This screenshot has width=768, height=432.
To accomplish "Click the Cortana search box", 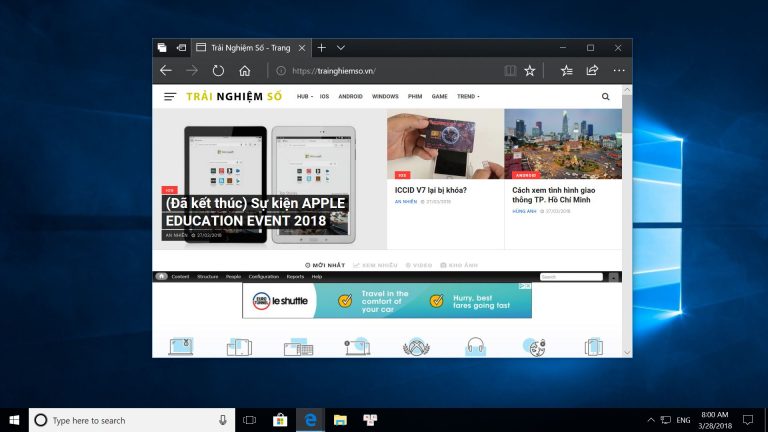I will [132, 420].
